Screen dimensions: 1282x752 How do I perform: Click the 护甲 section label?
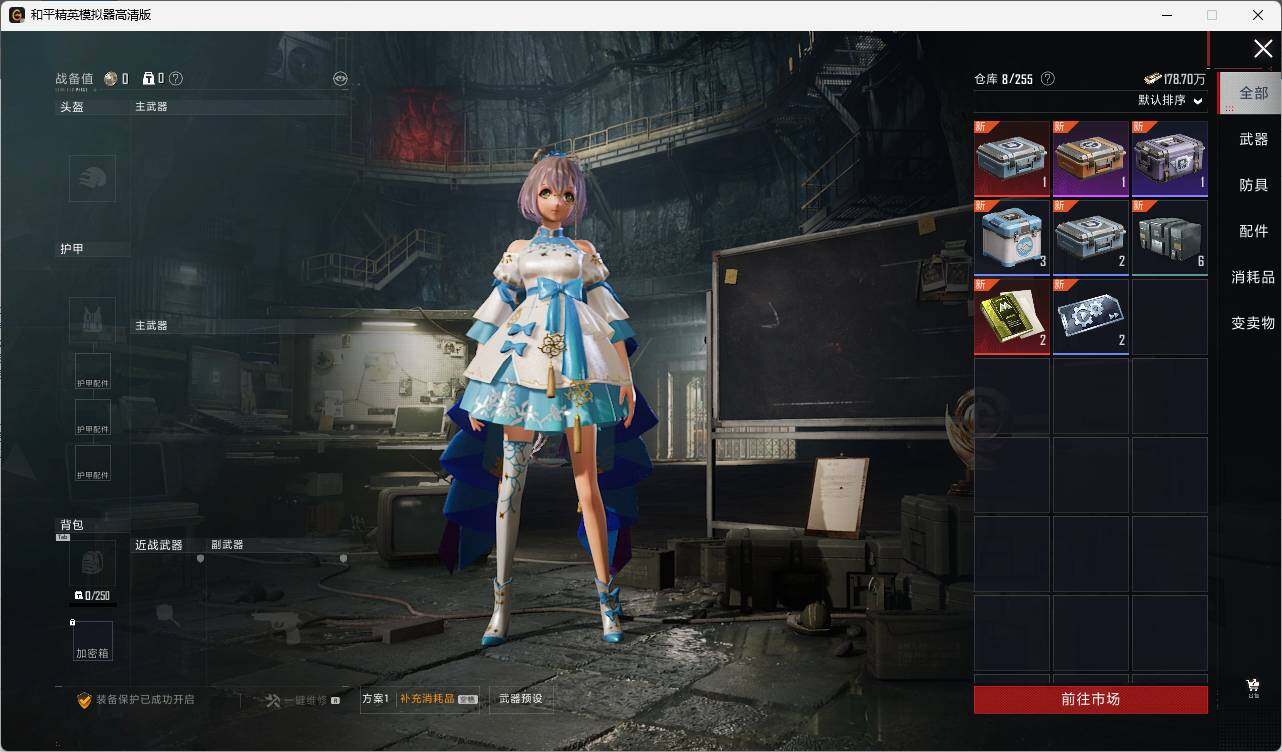tap(72, 248)
